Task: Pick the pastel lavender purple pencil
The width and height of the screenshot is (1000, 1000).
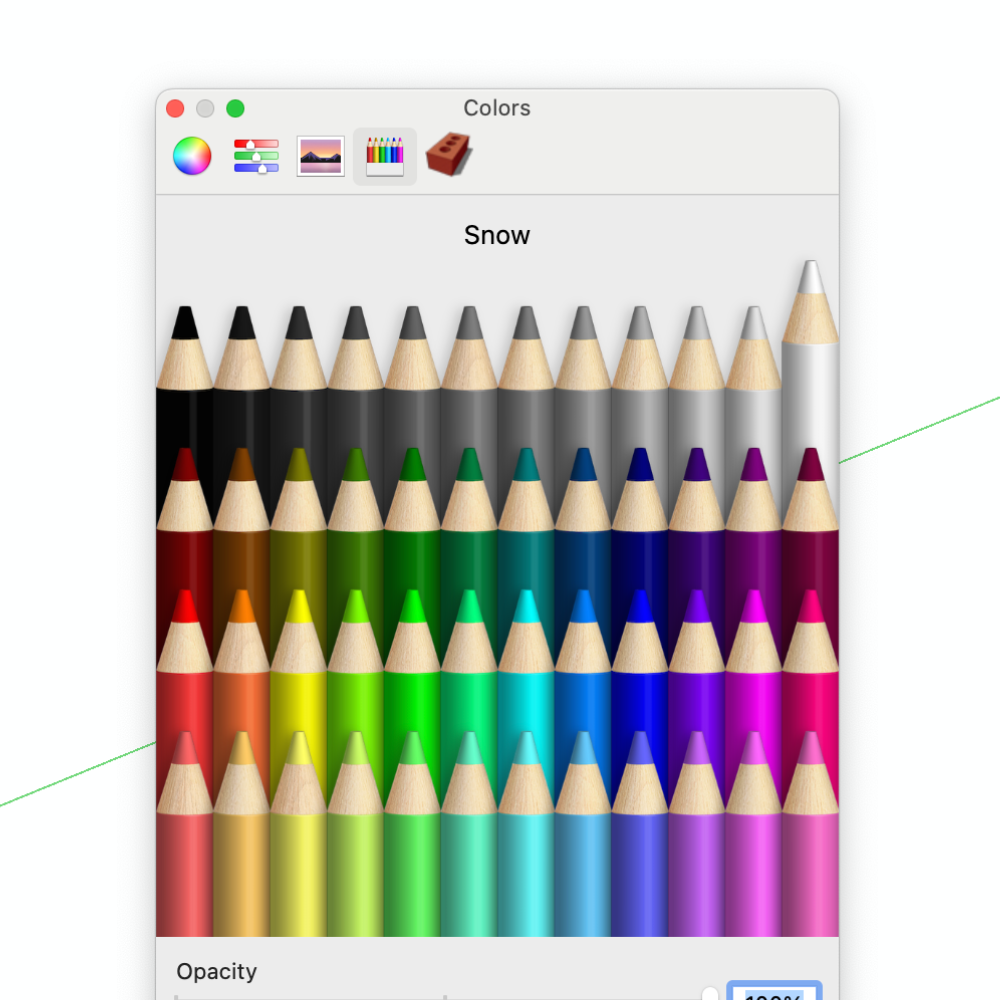Action: (696, 833)
